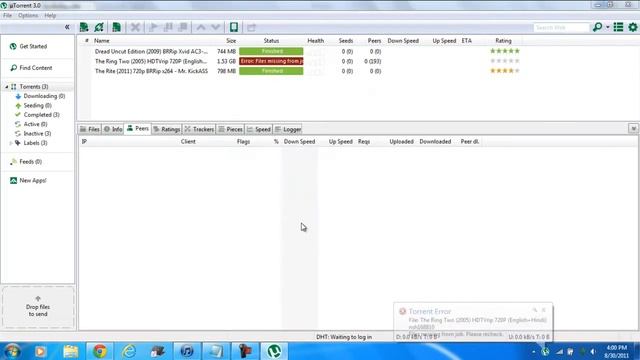Viewport: 640px width, 360px height.
Task: Click in the Search Web field
Action: coord(562,27)
